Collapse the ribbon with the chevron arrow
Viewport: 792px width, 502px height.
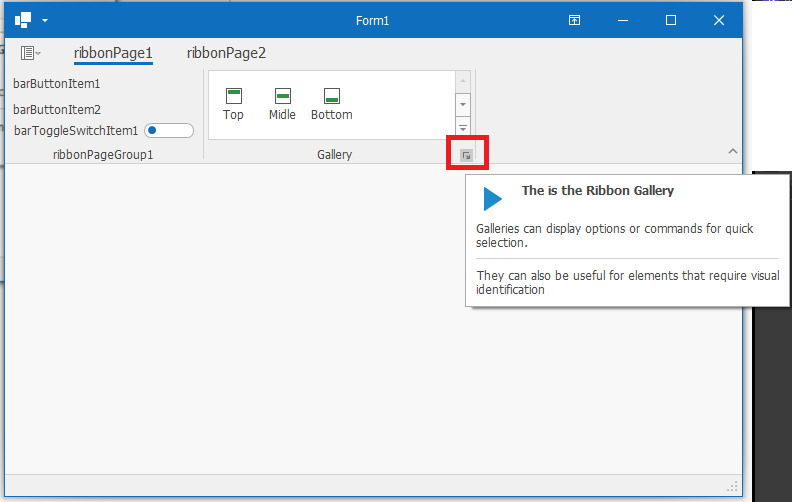[x=733, y=152]
